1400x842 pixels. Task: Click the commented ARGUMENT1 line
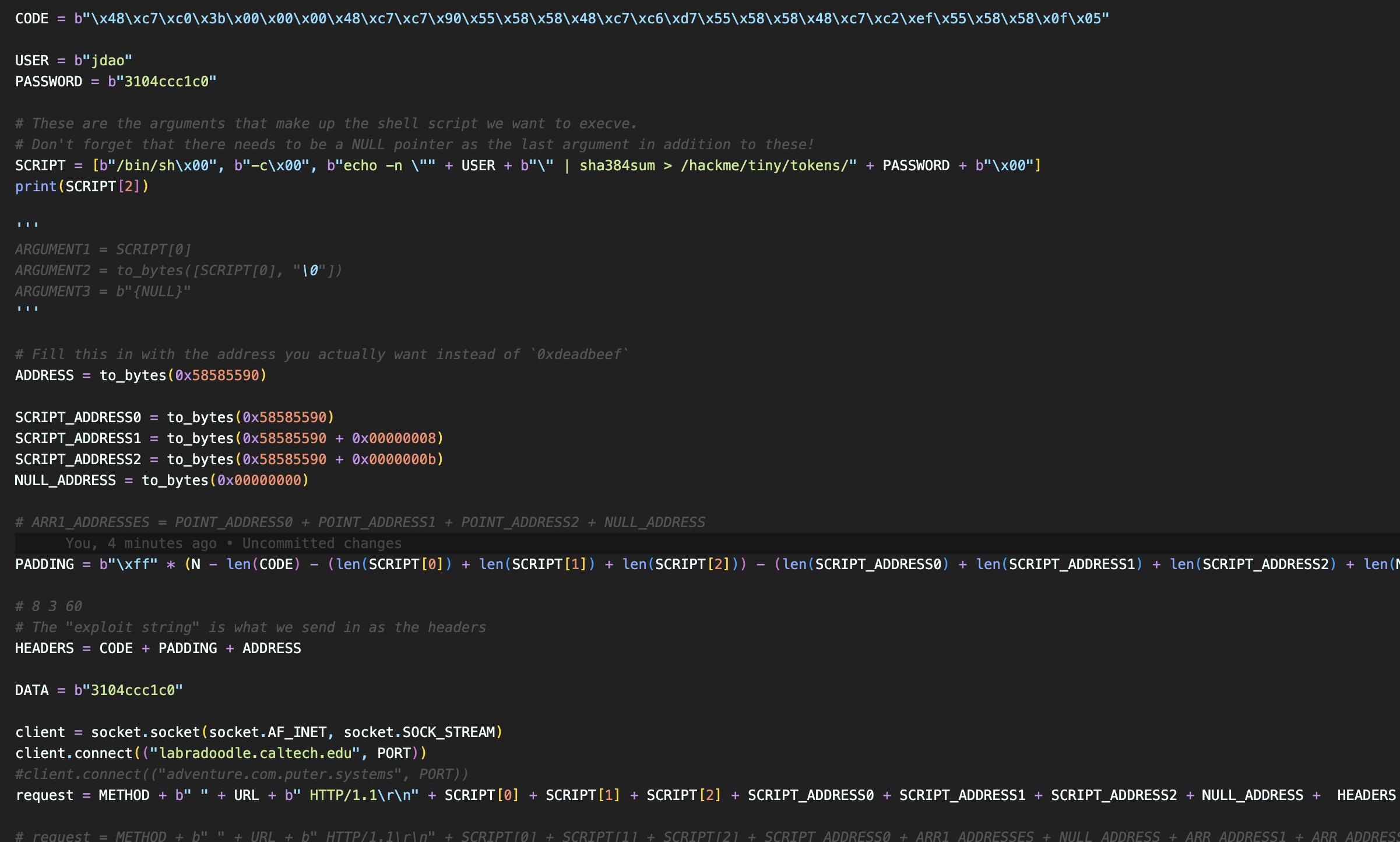[x=103, y=250]
